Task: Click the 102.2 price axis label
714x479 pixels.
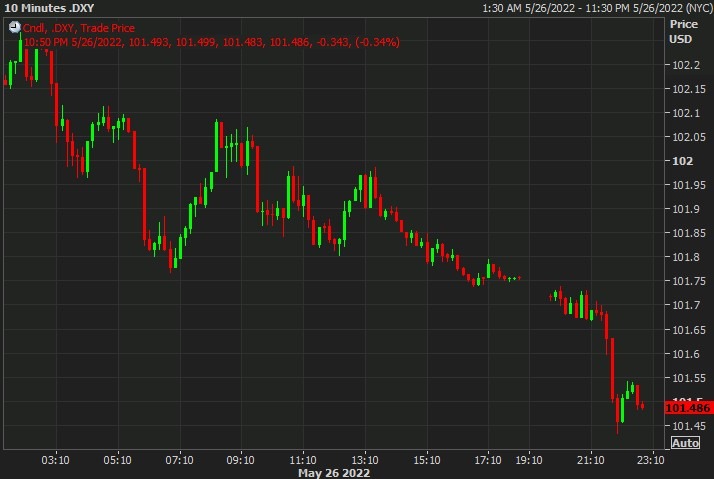Action: (x=686, y=65)
